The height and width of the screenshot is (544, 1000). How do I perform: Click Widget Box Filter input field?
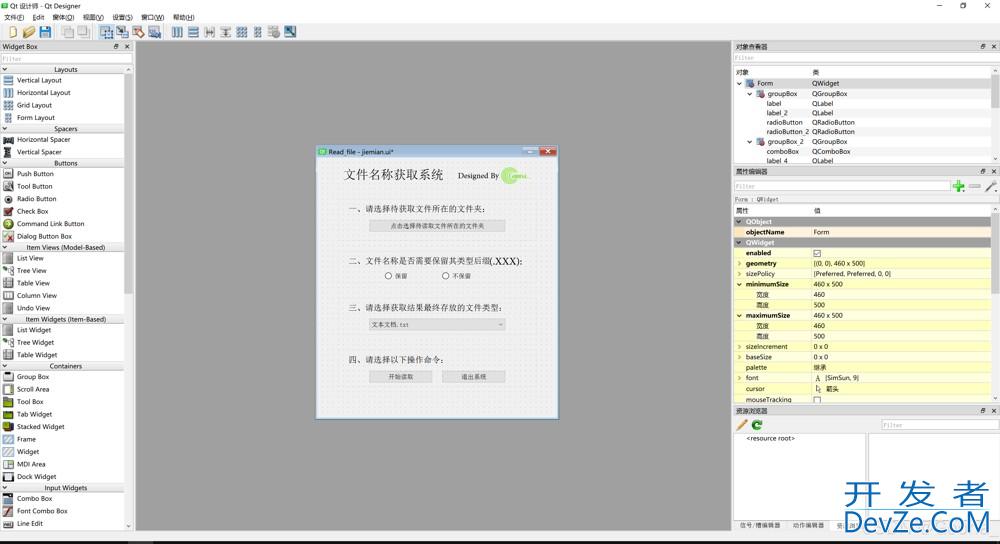[x=66, y=59]
